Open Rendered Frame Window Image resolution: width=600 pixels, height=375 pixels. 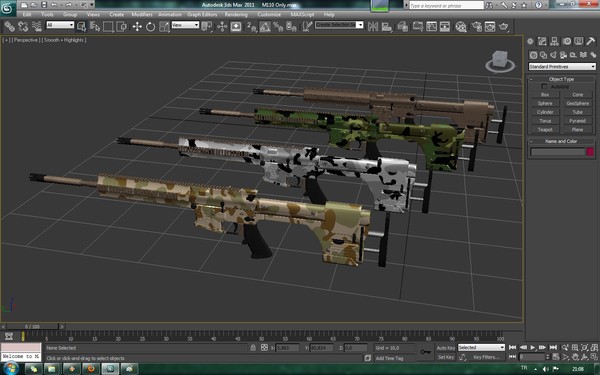(490, 26)
